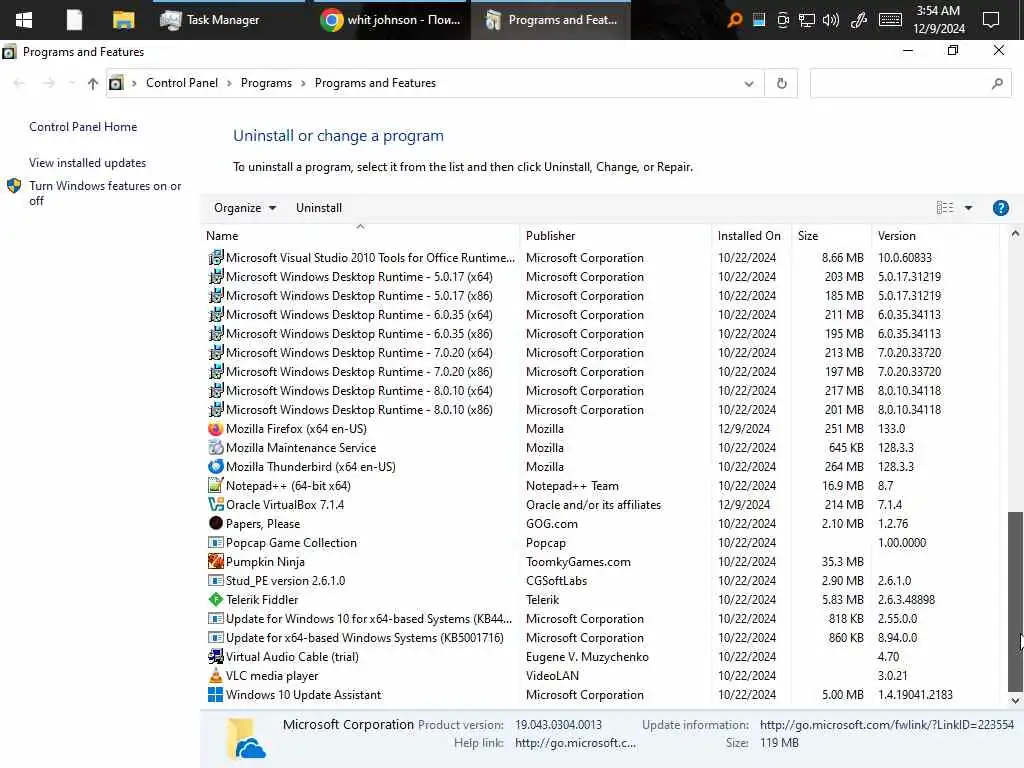Screen dimensions: 1024x768
Task: Select the Popcap Game Collection row
Action: point(601,543)
